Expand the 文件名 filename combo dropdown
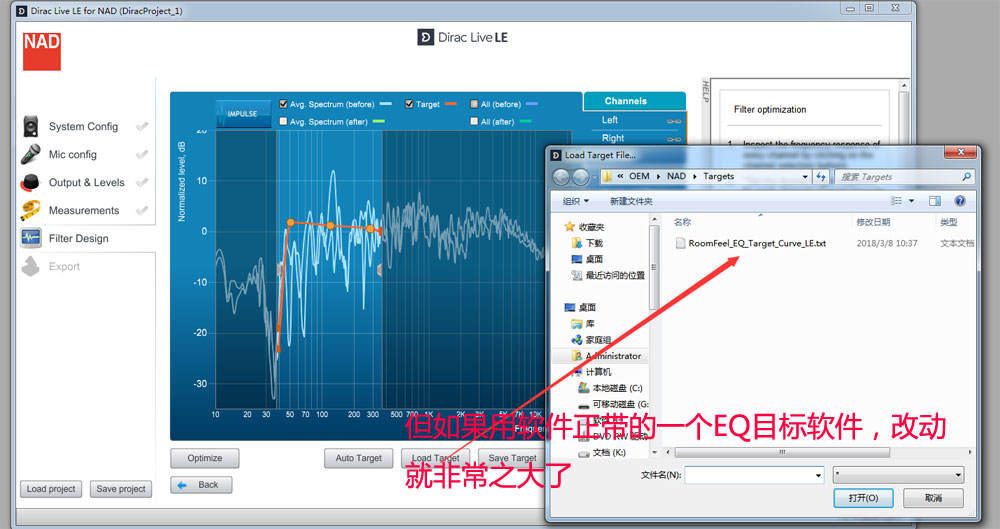This screenshot has width=1000, height=529. [x=818, y=475]
